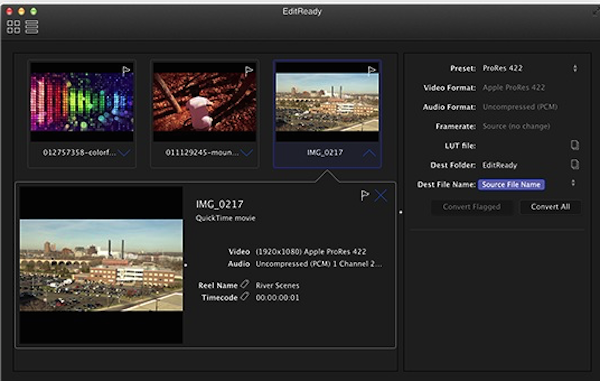Screen dimensions: 600x381
Task: Click the splitter handle before settings panel
Action: 401,212
